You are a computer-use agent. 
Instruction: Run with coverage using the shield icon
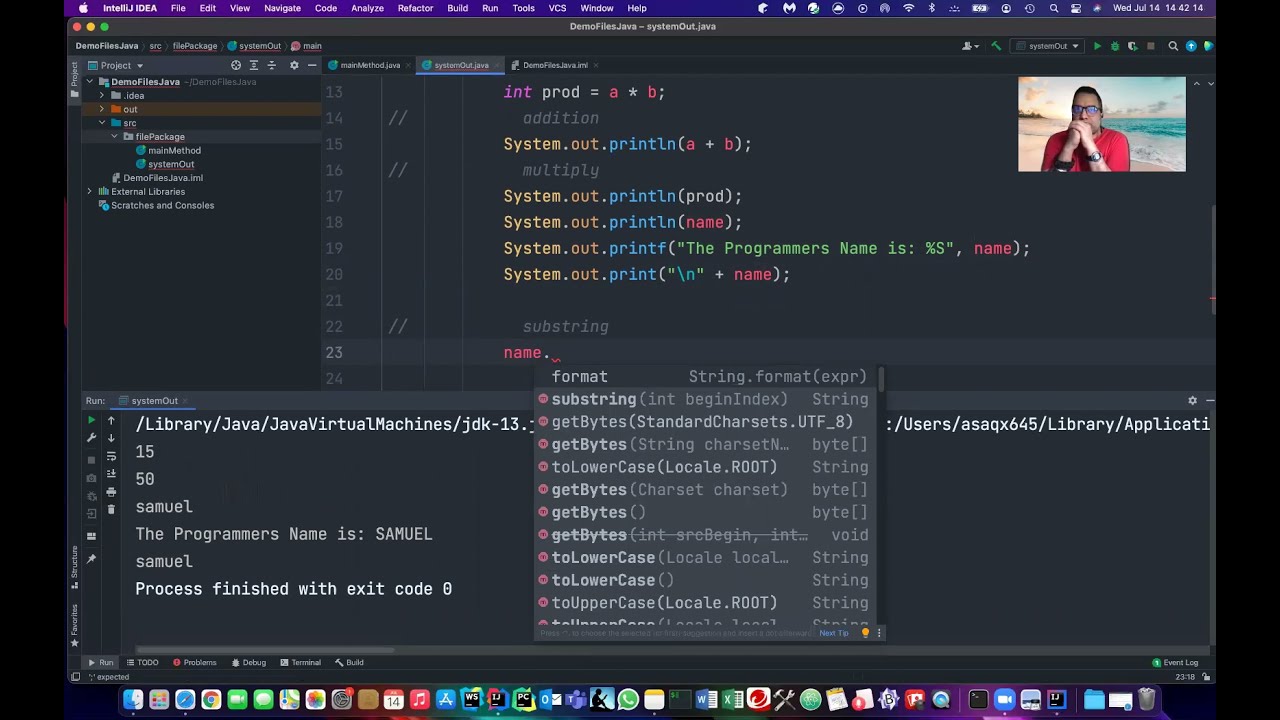click(x=1132, y=46)
